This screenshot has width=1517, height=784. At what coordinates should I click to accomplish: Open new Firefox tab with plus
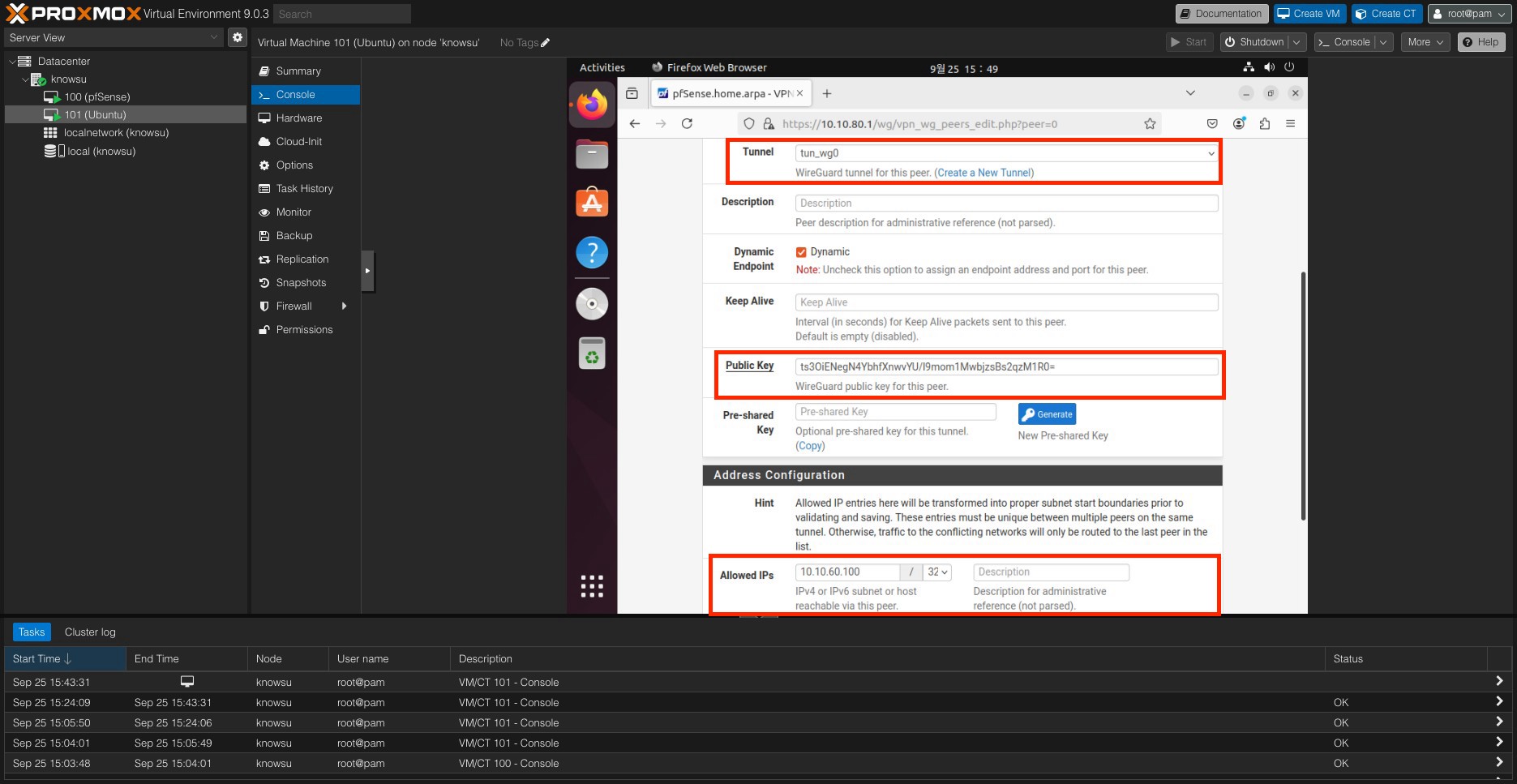click(x=827, y=93)
